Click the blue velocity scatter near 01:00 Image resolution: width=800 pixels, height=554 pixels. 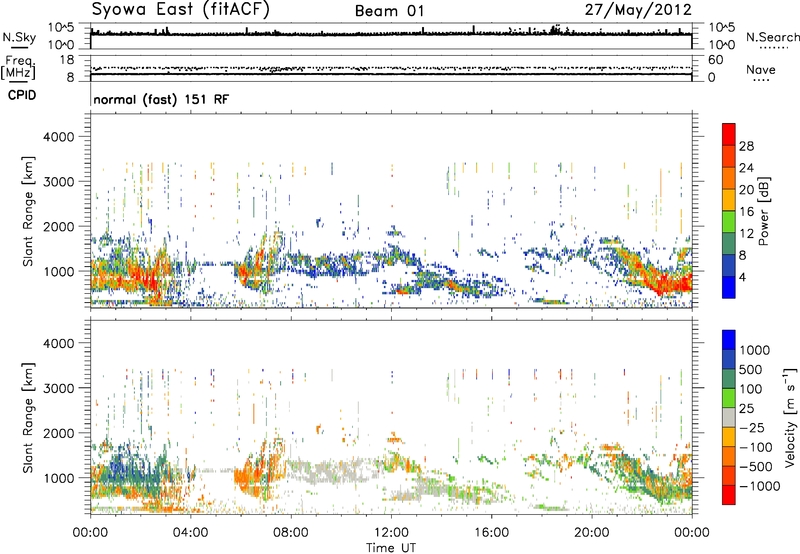(120, 467)
